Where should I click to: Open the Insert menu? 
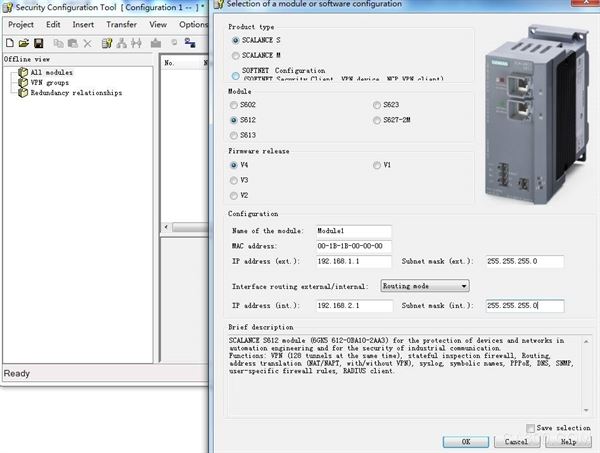[x=83, y=24]
